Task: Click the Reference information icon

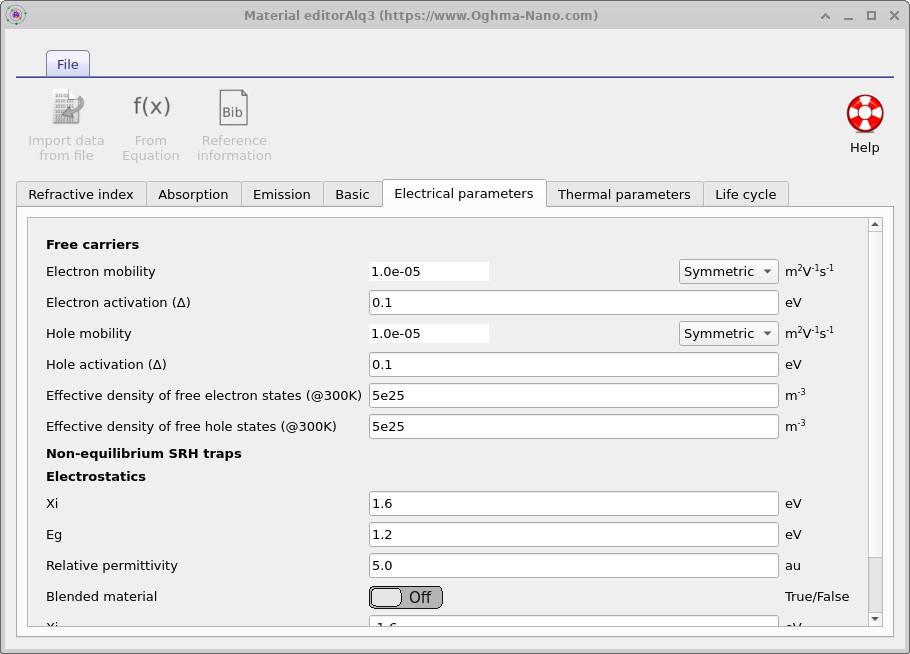Action: click(x=233, y=107)
